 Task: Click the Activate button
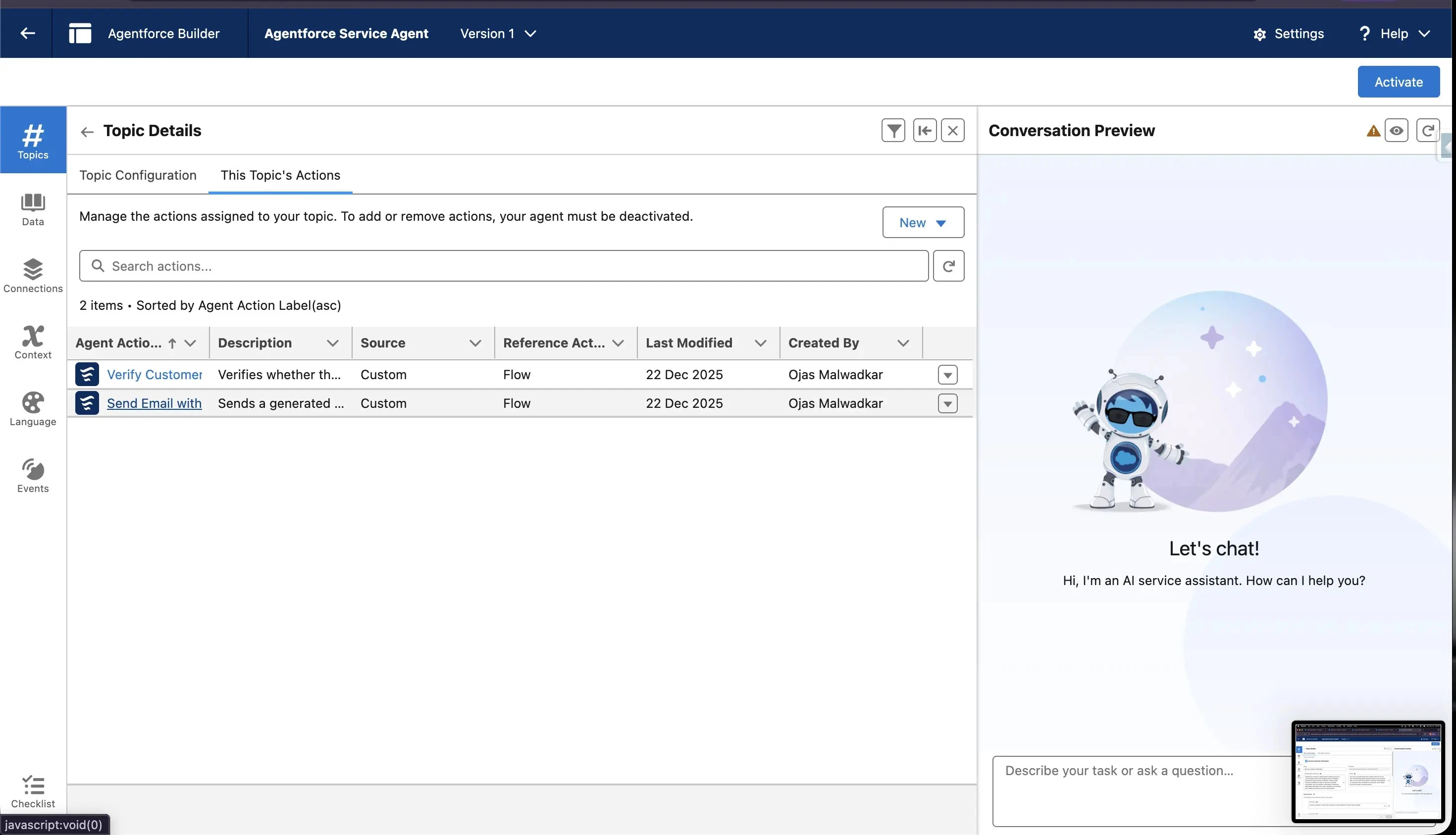(1398, 82)
